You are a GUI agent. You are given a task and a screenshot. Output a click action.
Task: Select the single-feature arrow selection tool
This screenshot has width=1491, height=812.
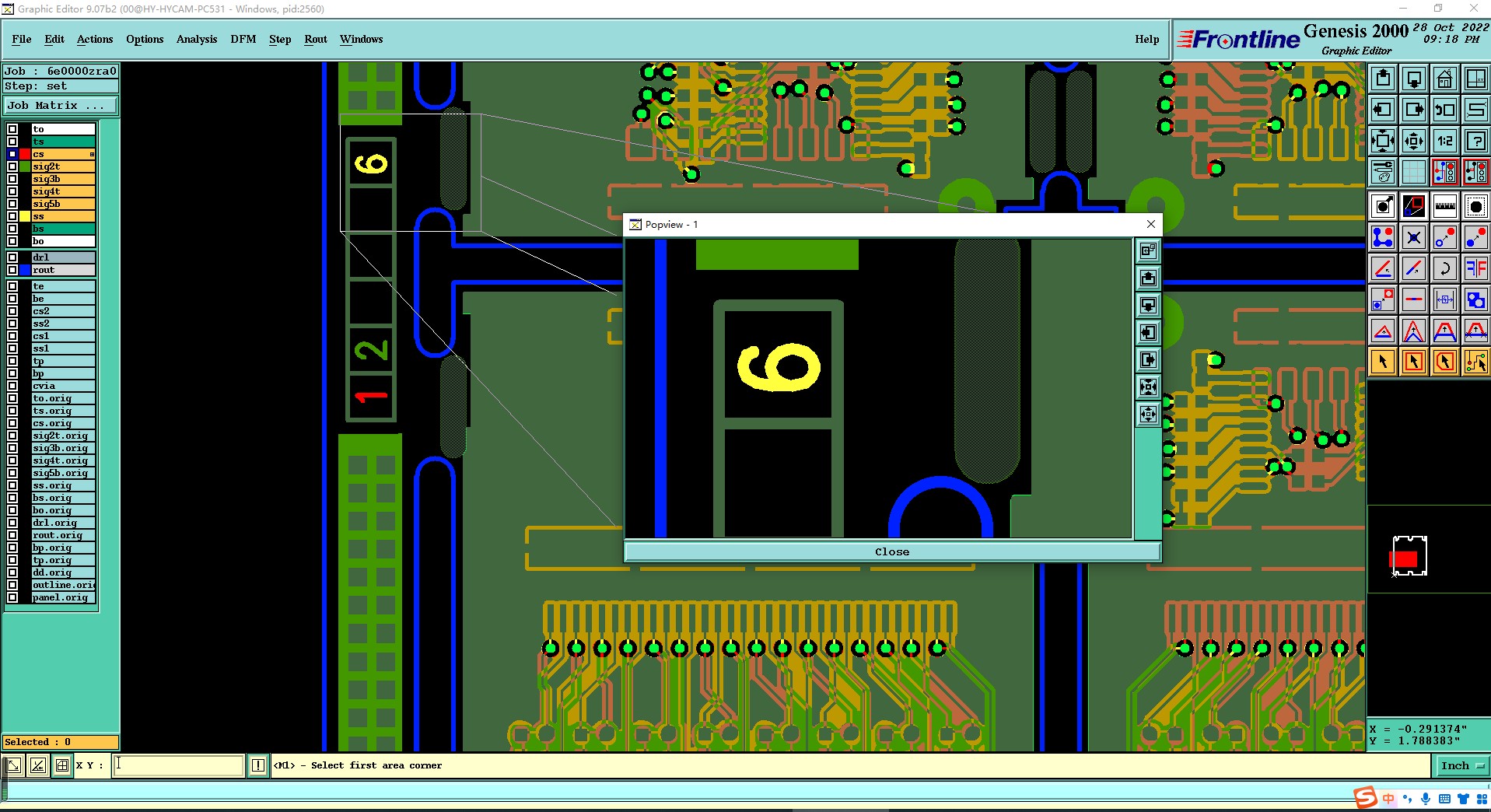pos(1383,362)
